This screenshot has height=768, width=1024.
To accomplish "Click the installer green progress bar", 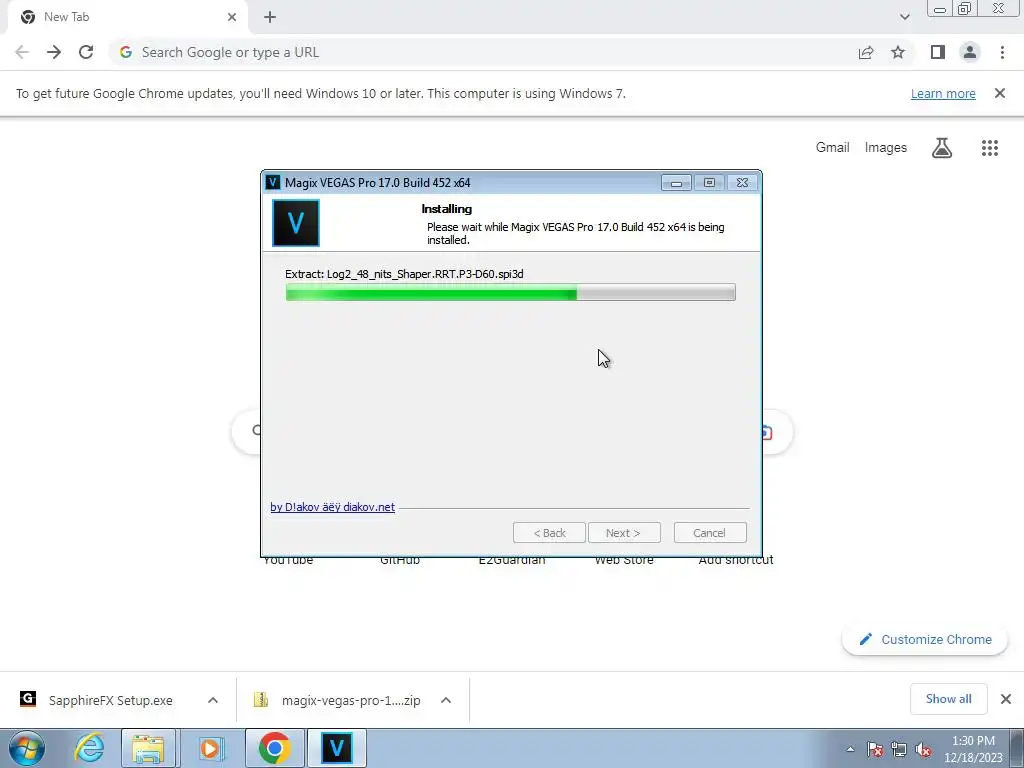I will click(511, 293).
